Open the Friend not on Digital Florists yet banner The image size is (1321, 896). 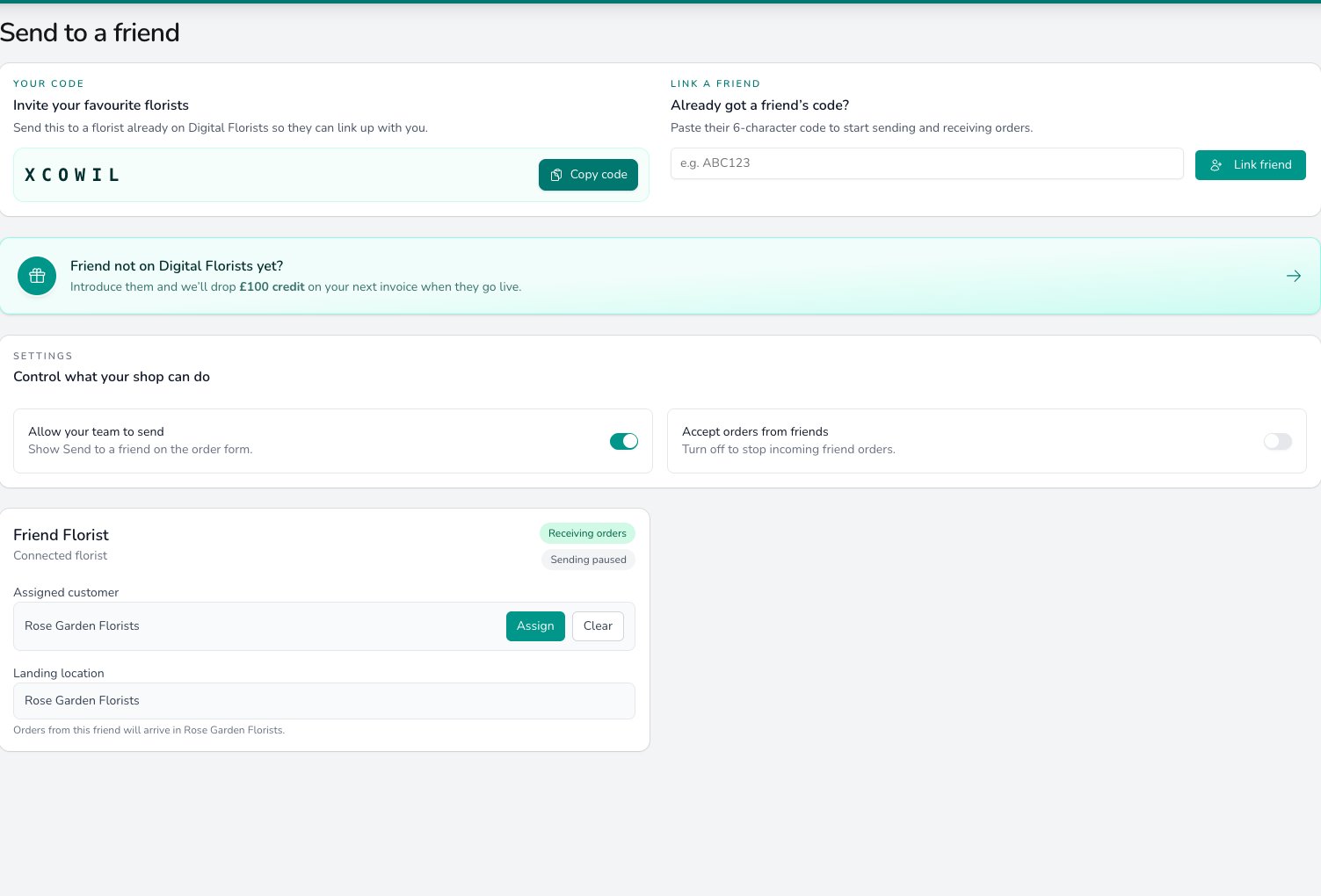660,276
